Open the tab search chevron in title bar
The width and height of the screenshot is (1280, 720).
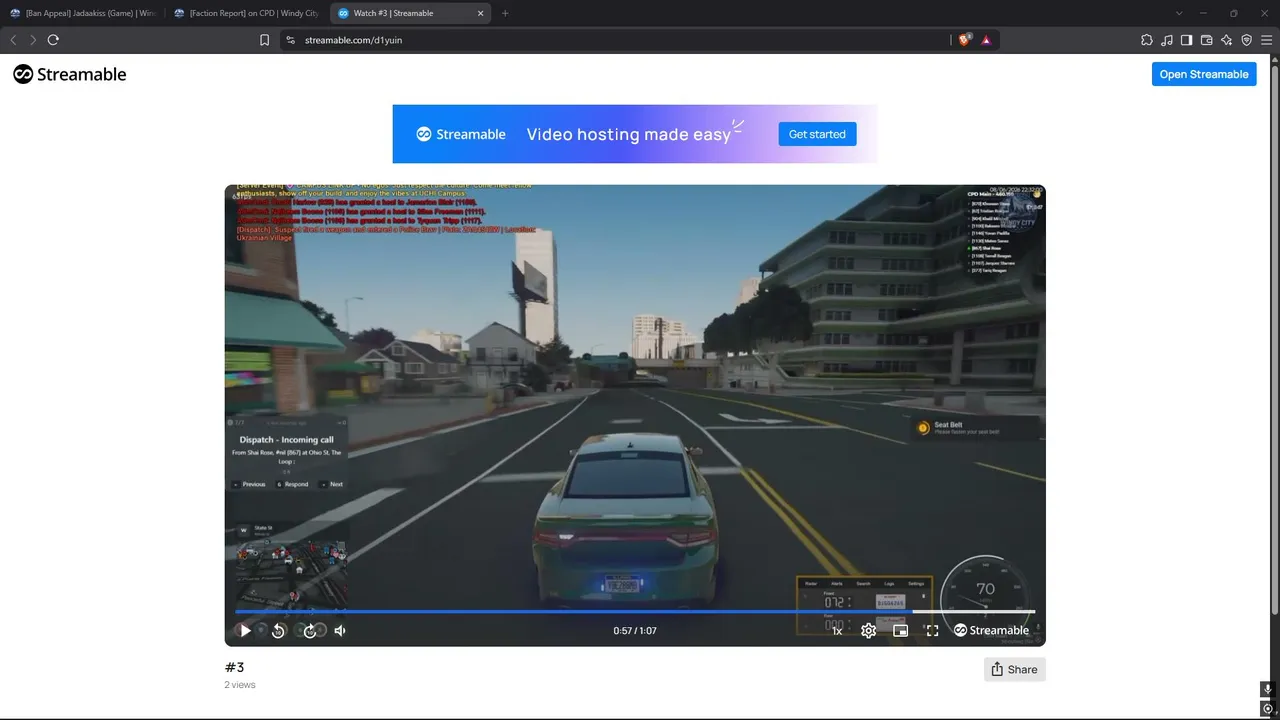1179,13
